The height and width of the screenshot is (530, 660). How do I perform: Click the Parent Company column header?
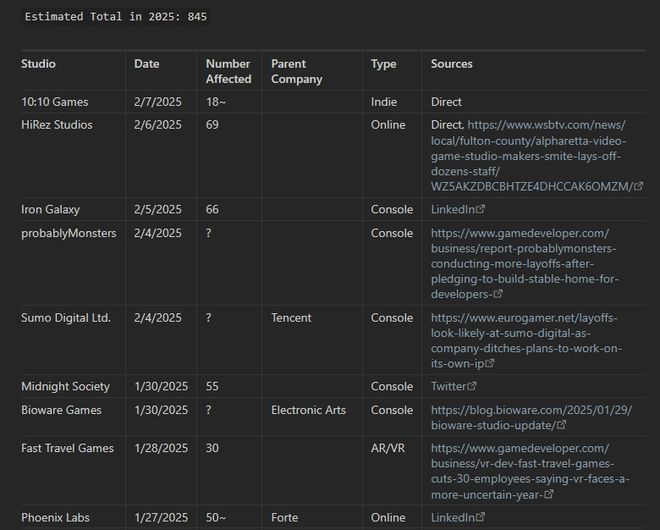tap(296, 71)
